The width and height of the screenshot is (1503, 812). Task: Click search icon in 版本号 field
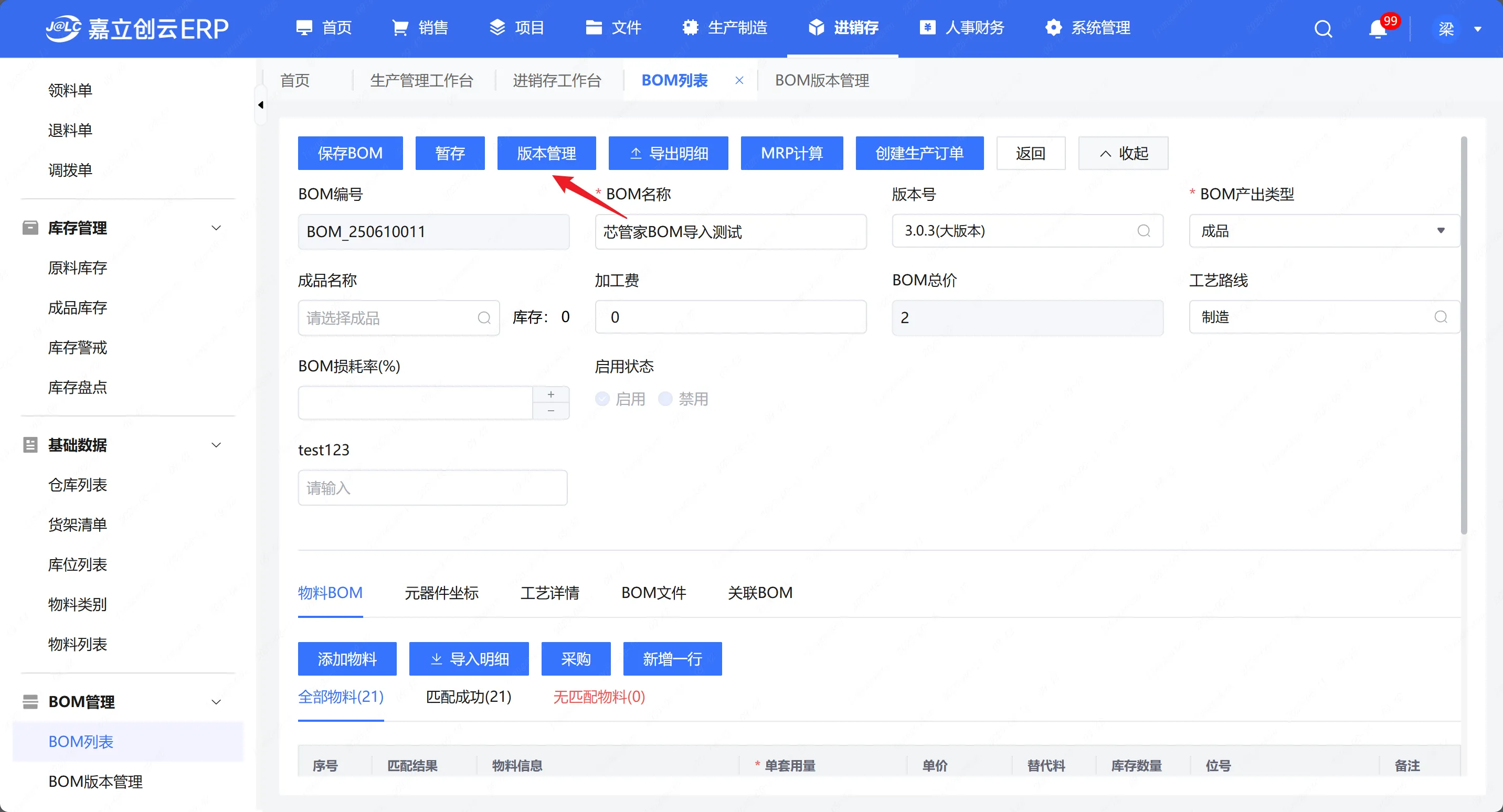coord(1144,231)
